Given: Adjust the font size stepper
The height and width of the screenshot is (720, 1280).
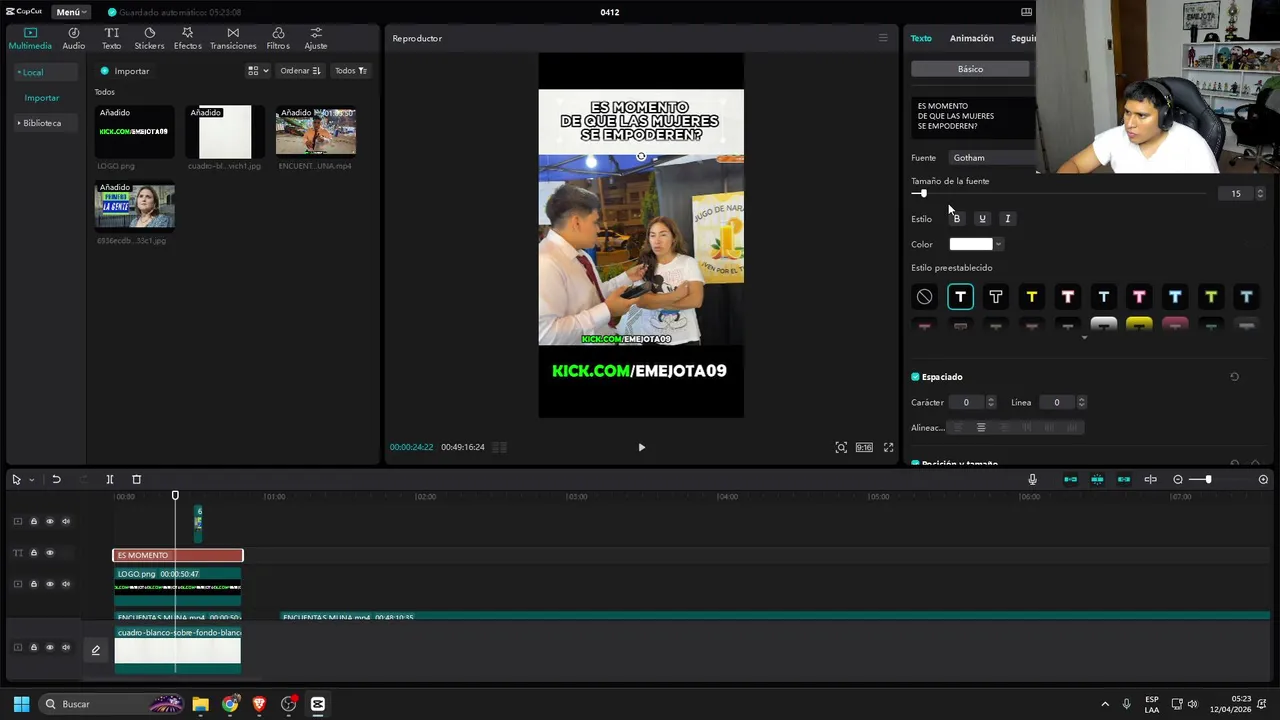Looking at the screenshot, I should click(x=1260, y=194).
